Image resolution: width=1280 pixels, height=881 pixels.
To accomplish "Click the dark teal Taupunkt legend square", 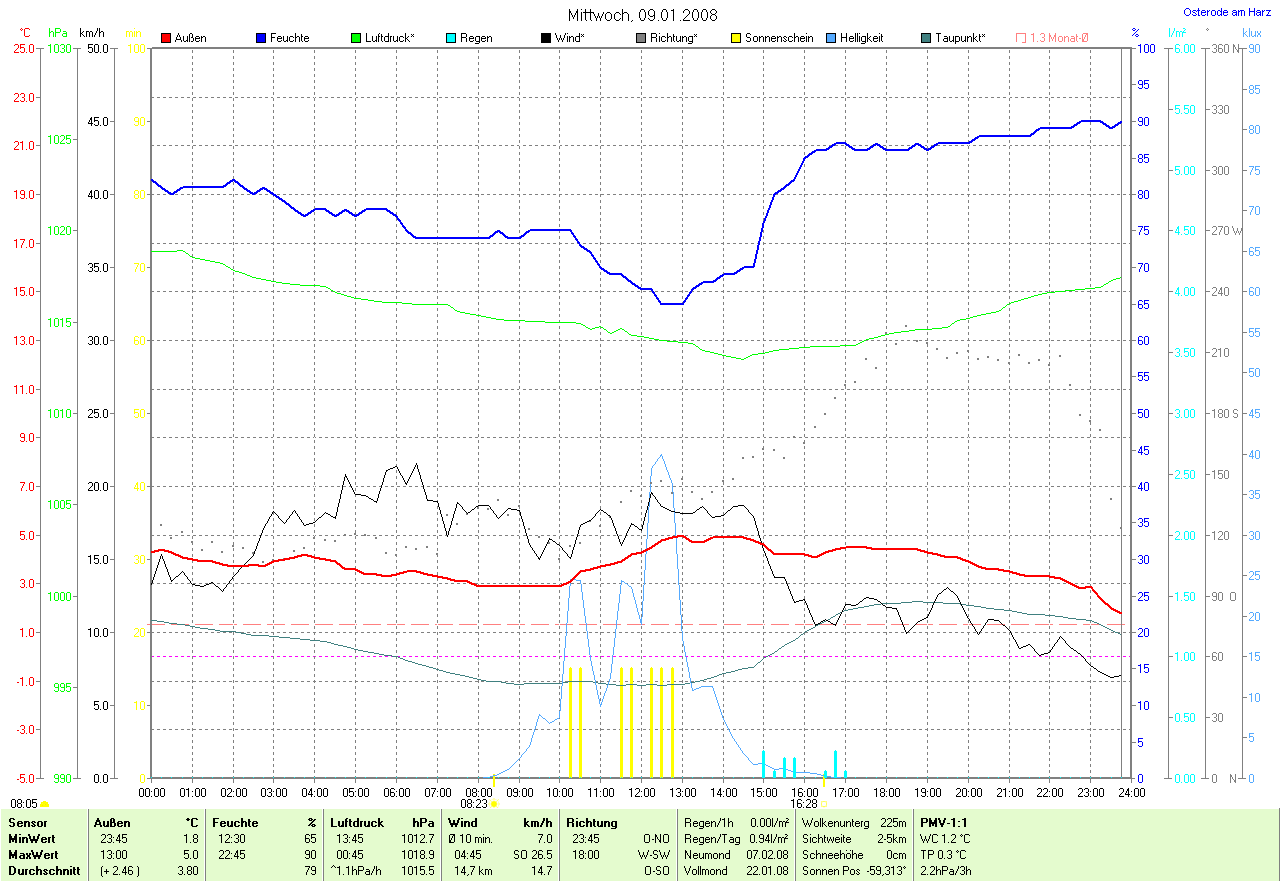I will [x=927, y=38].
